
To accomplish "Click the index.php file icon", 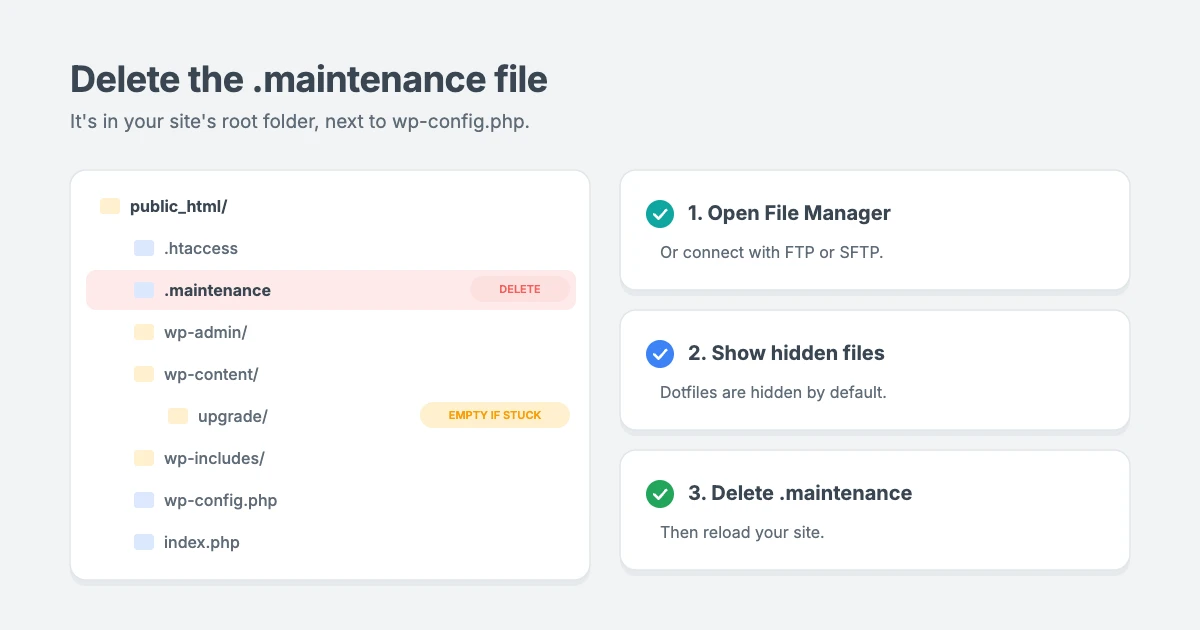I will (144, 542).
